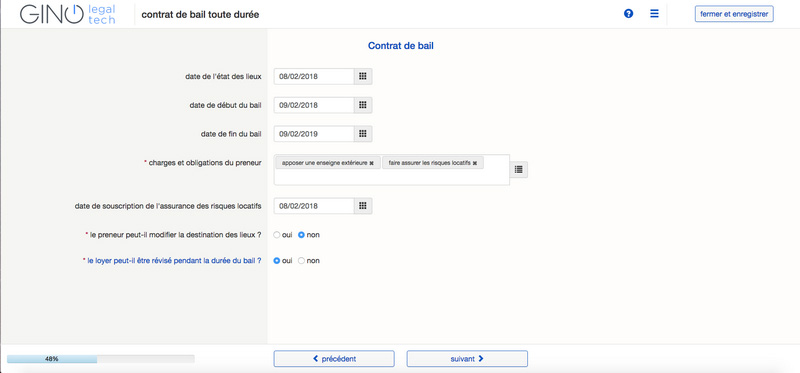Click the 'date de l'état des lieux' label
800x373 pixels.
tap(223, 77)
